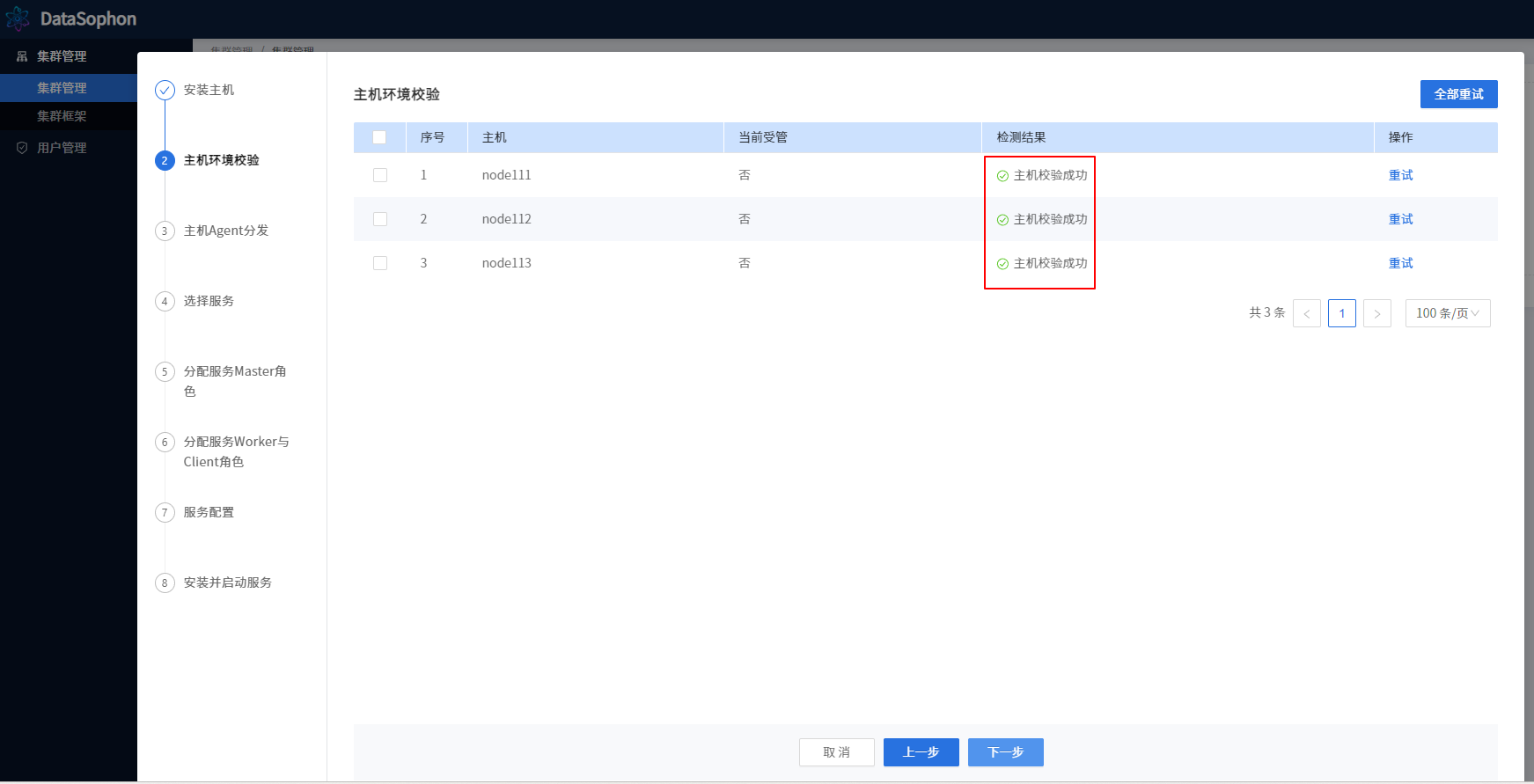Click 取消 cancel button
The height and width of the screenshot is (784, 1534).
point(837,752)
